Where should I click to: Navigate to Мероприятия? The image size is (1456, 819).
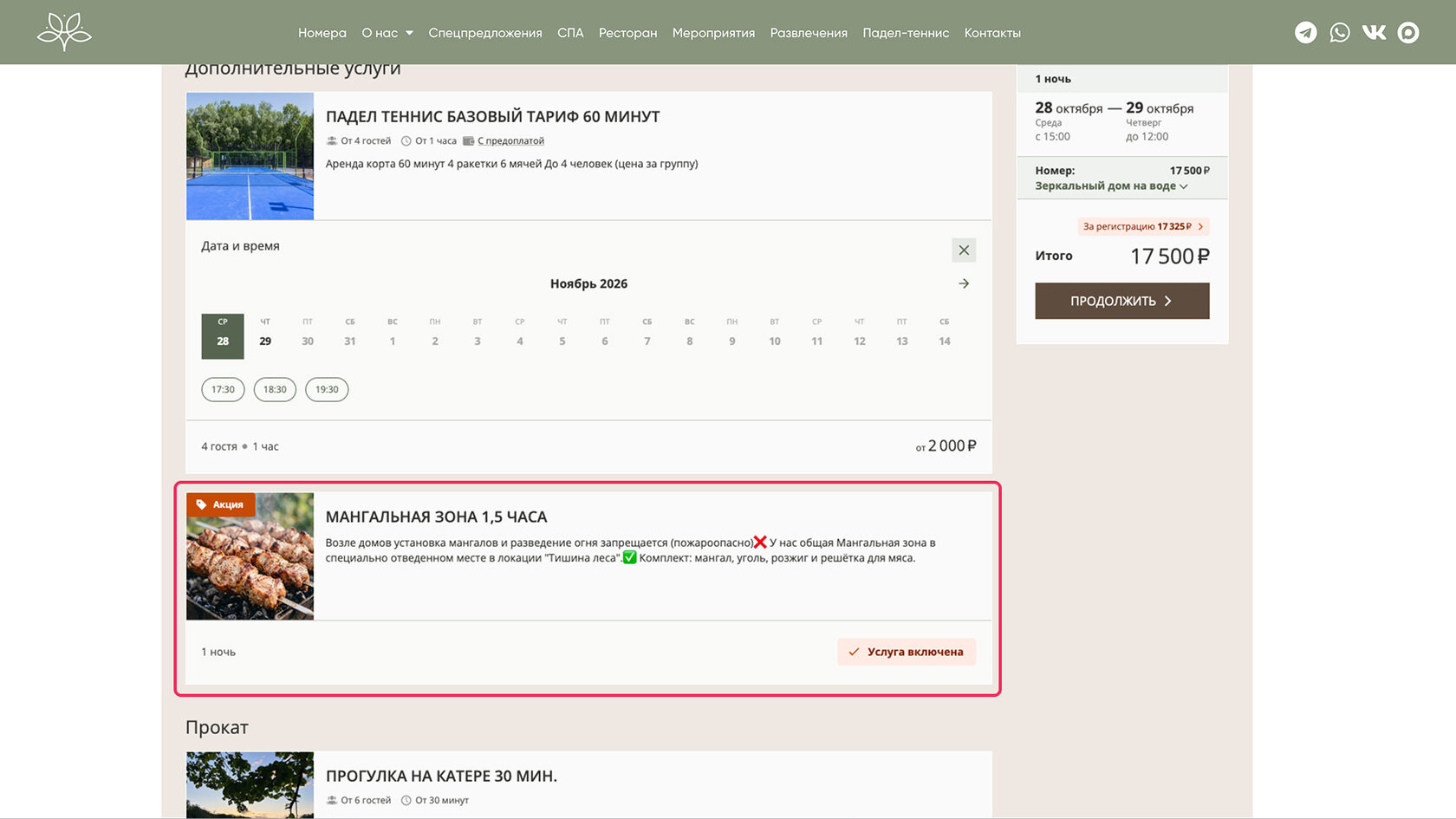pos(713,33)
